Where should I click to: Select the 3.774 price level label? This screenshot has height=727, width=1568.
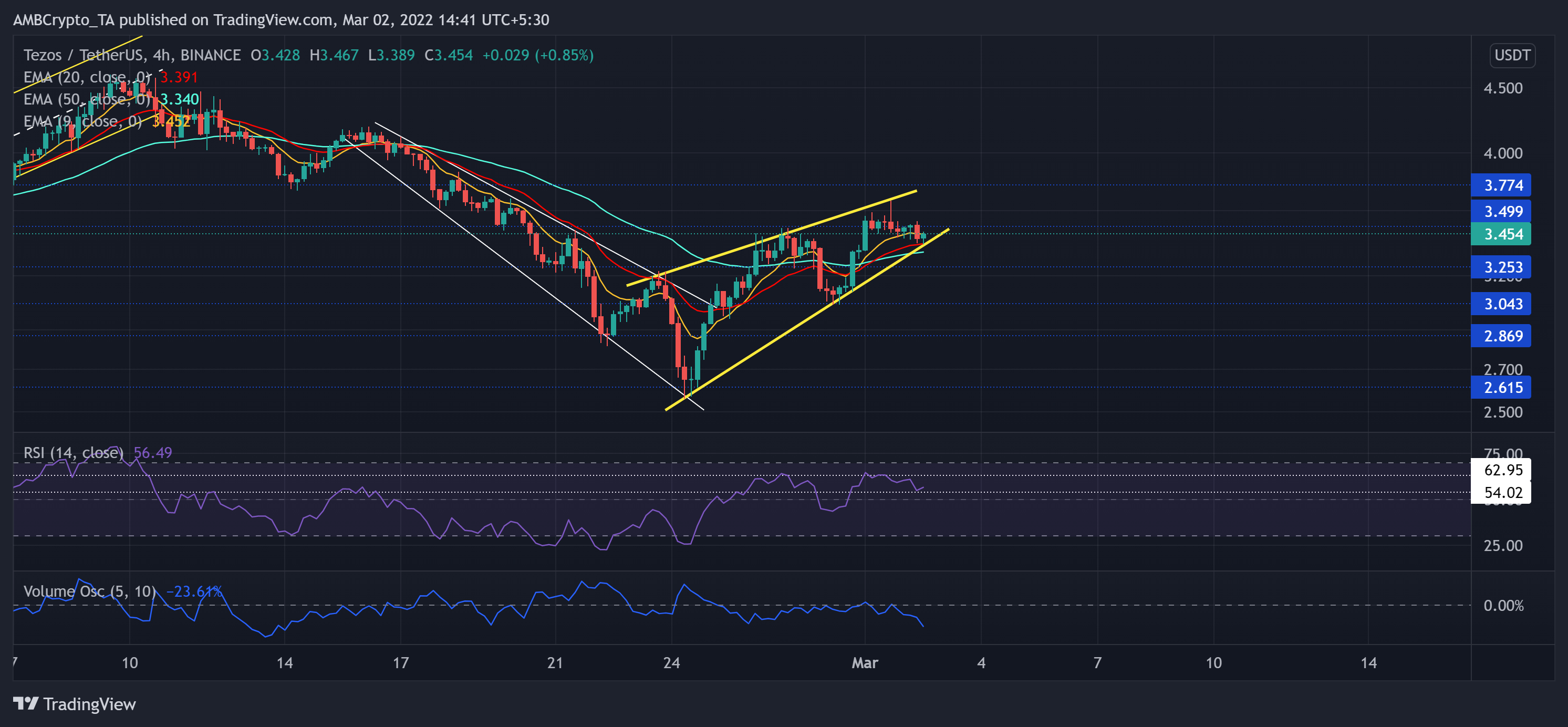point(1500,185)
